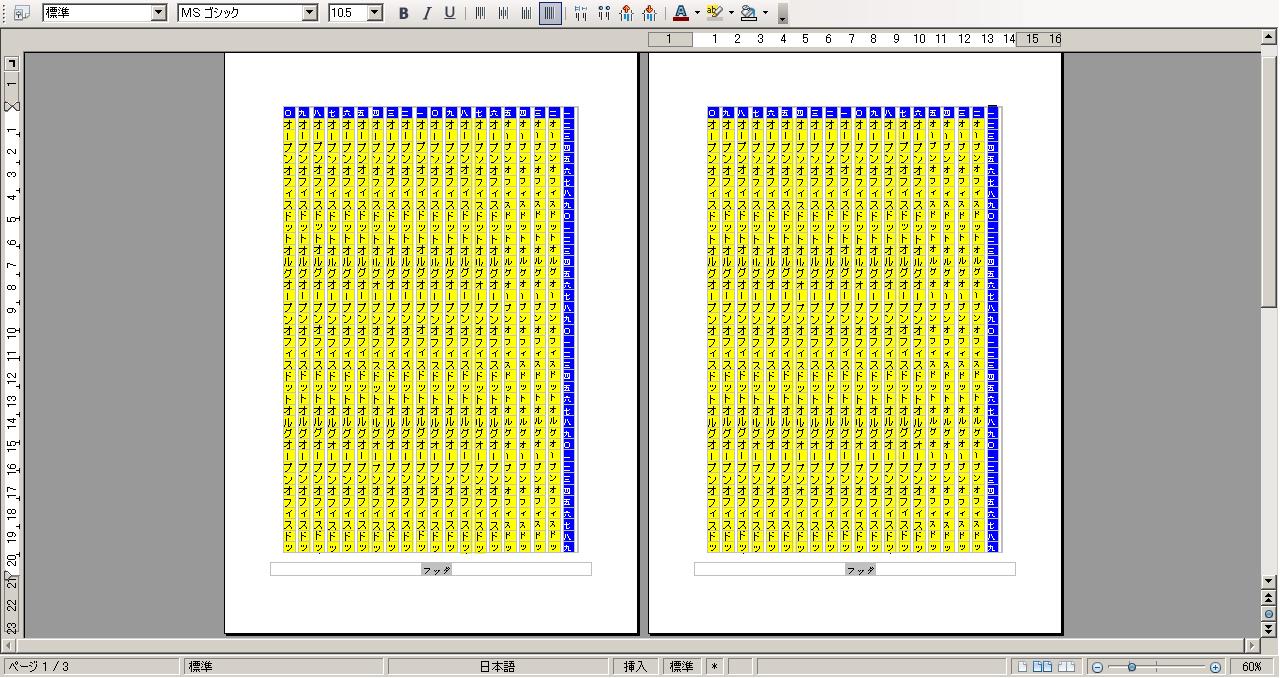The height and width of the screenshot is (678, 1280).
Task: Click the navigation circle button on scrollbar
Action: (1269, 614)
